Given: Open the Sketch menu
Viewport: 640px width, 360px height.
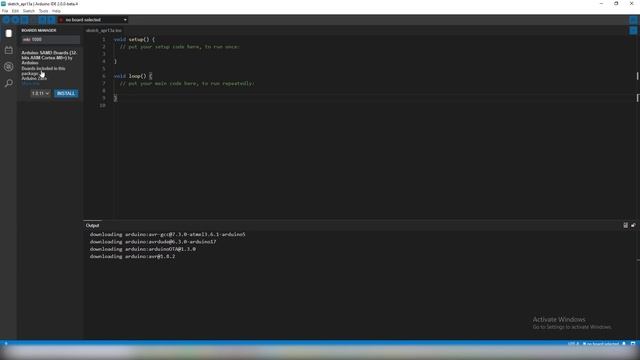Looking at the screenshot, I should [x=29, y=11].
